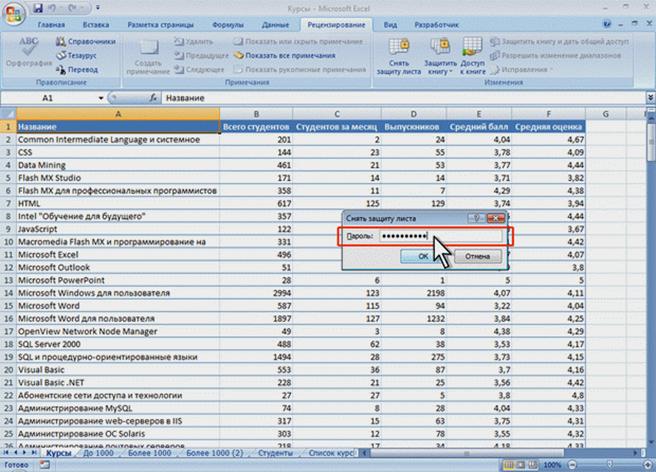Open the Формулы ribbon tab

click(228, 25)
